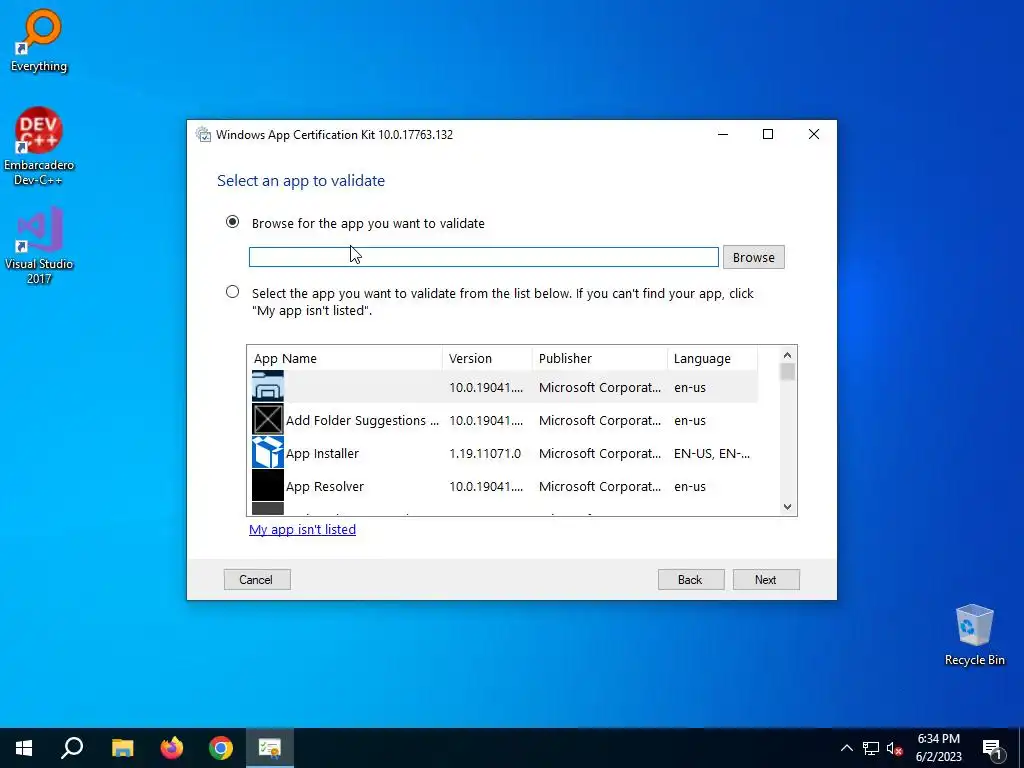Open network status tray icon
Viewport: 1024px width, 768px height.
[x=871, y=748]
